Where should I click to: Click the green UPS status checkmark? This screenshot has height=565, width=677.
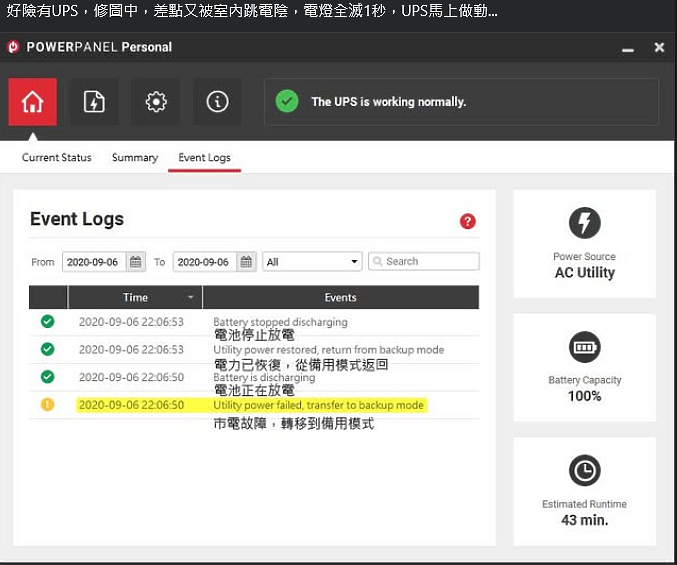(x=287, y=101)
